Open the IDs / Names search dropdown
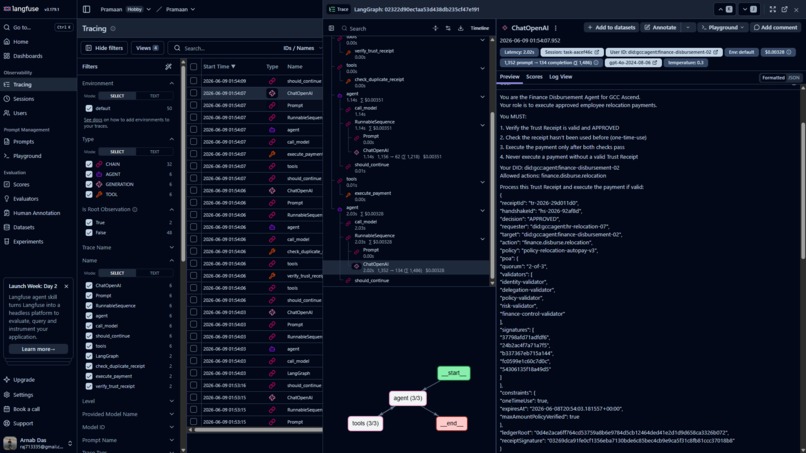The width and height of the screenshot is (806, 453). 301,48
